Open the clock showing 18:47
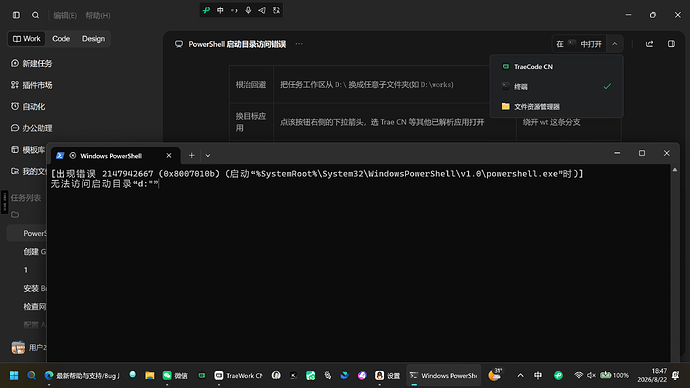The width and height of the screenshot is (690, 388). 652,375
